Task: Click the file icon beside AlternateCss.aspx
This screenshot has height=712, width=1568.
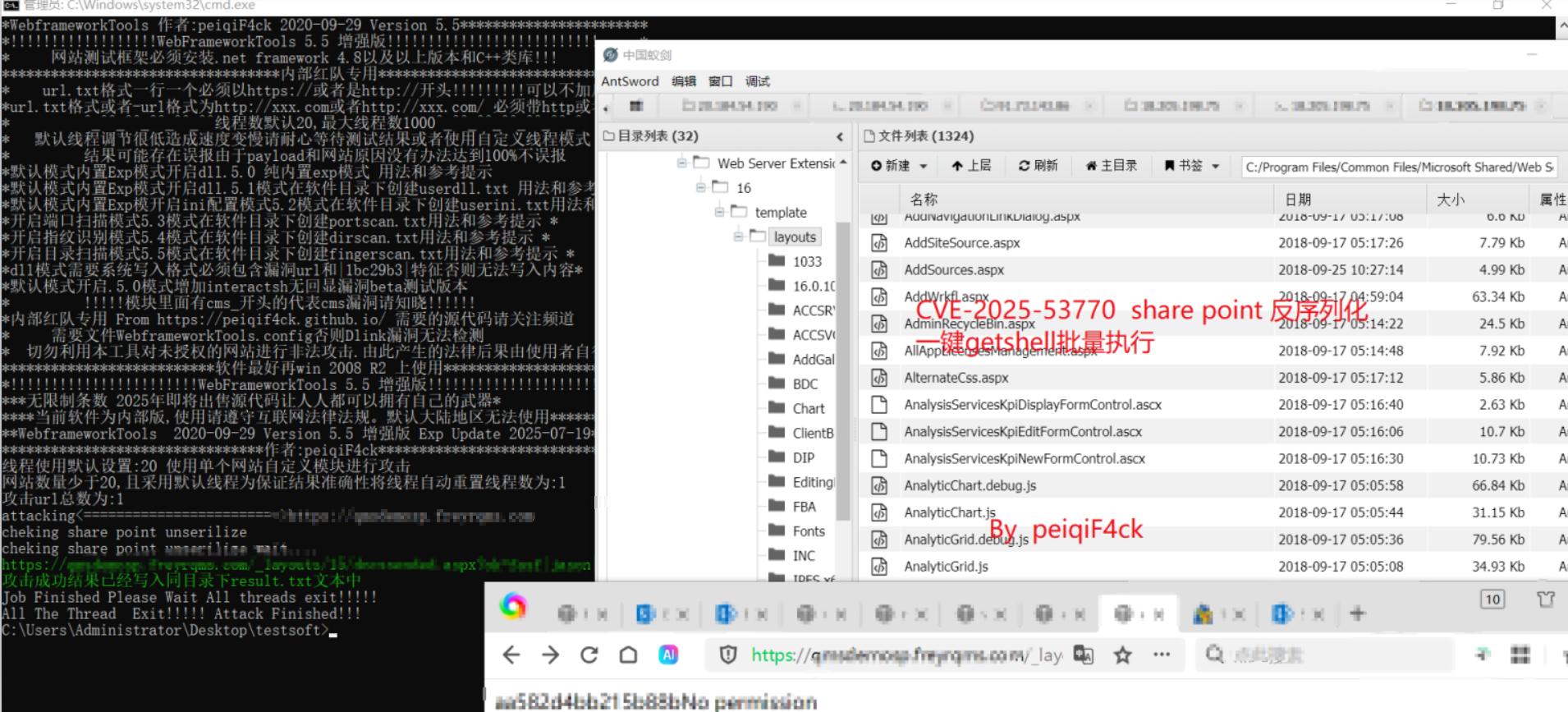Action: point(879,378)
